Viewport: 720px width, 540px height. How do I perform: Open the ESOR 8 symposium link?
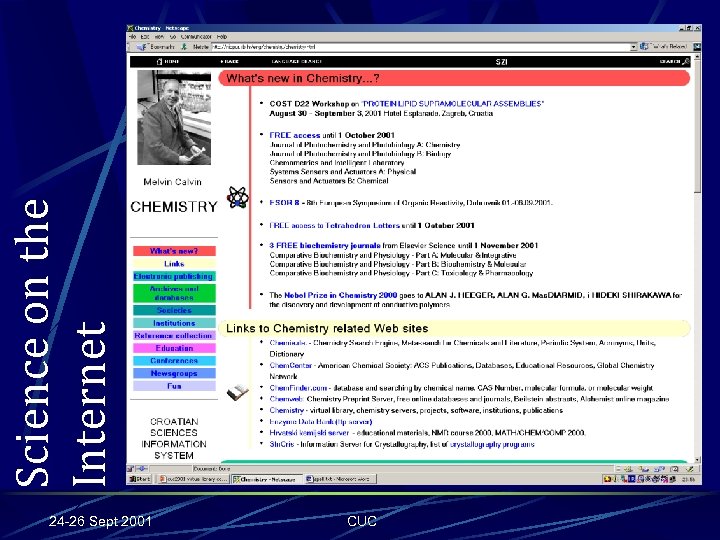284,202
